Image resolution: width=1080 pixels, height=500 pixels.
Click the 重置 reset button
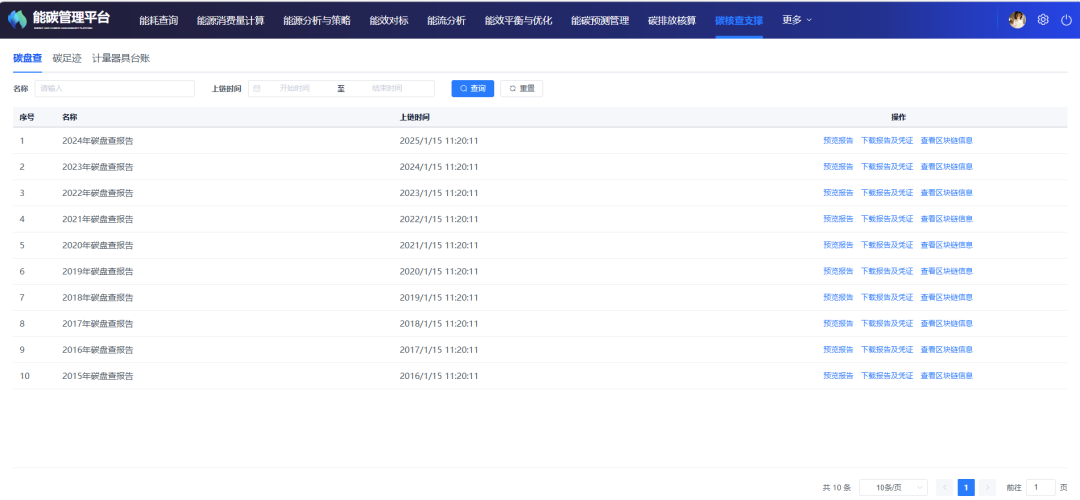(x=521, y=89)
